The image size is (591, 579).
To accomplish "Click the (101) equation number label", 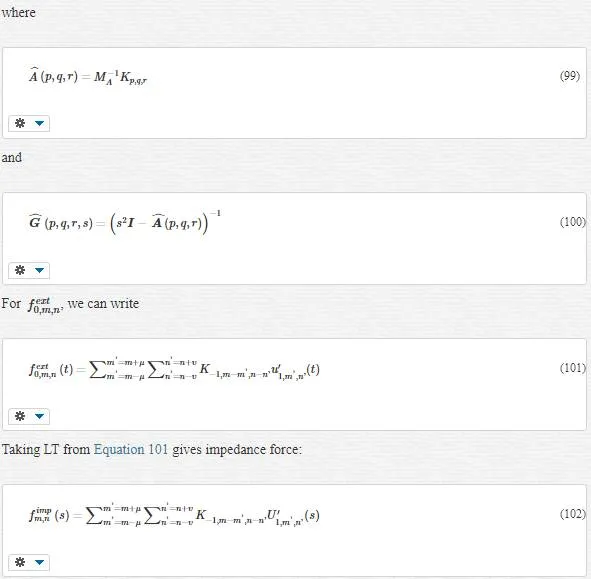I will point(573,368).
